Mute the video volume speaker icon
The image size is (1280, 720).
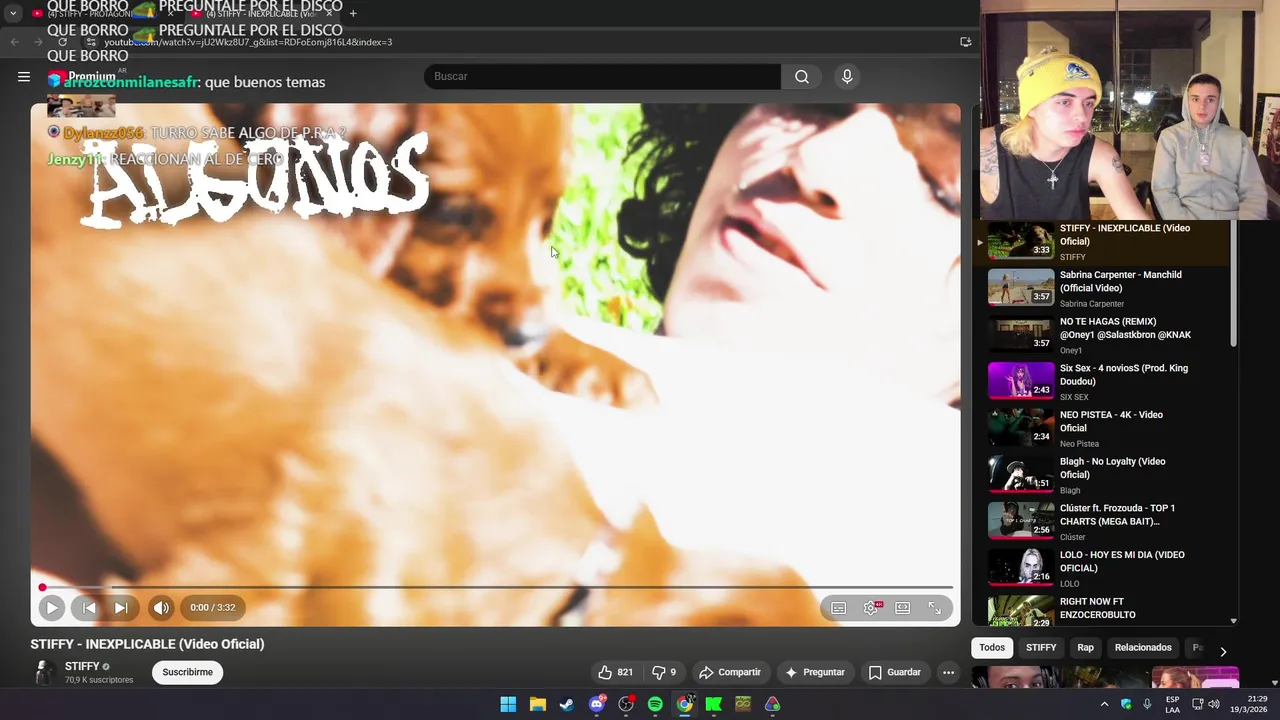point(161,607)
